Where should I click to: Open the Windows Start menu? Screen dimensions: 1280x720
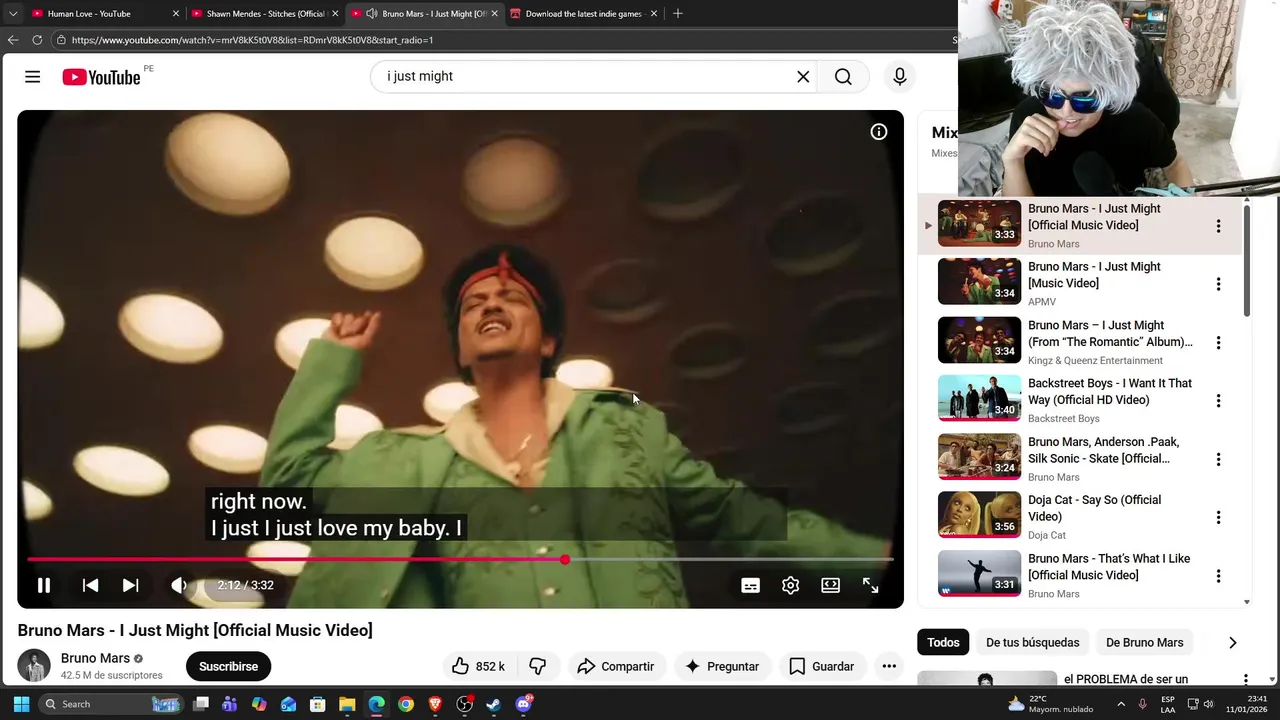click(21, 704)
